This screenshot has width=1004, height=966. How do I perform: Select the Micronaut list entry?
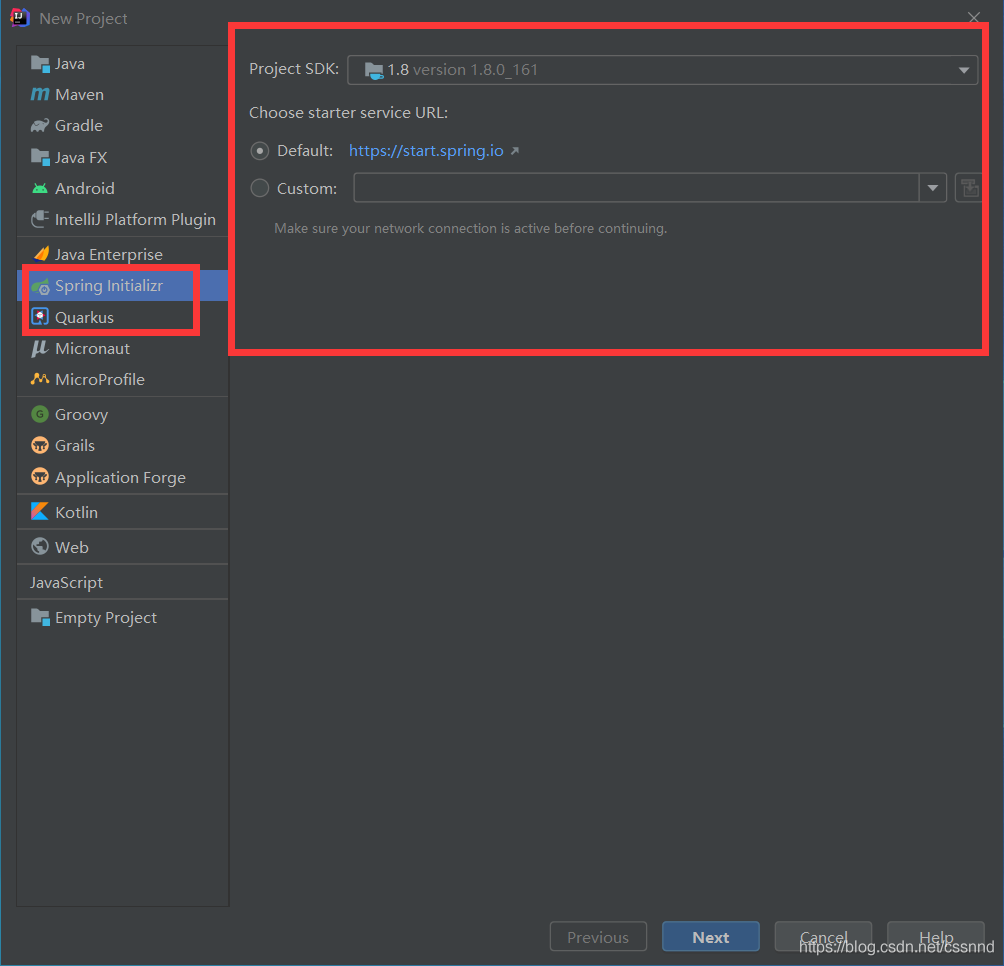[x=122, y=348]
